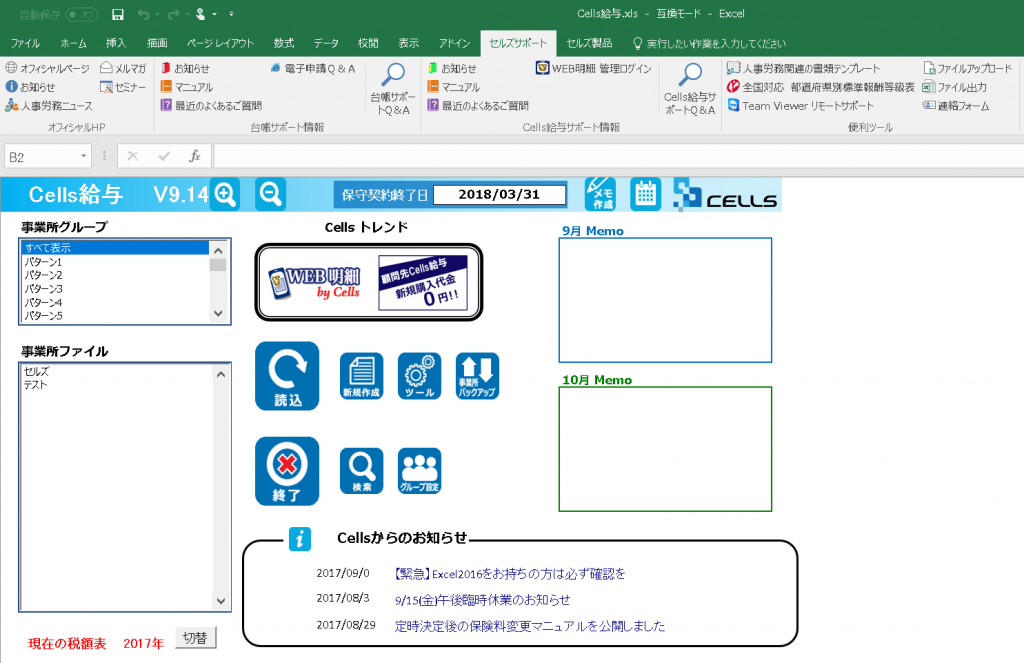Open the 【緊急】Excel2016 notice link
This screenshot has width=1024, height=663.
tap(510, 574)
